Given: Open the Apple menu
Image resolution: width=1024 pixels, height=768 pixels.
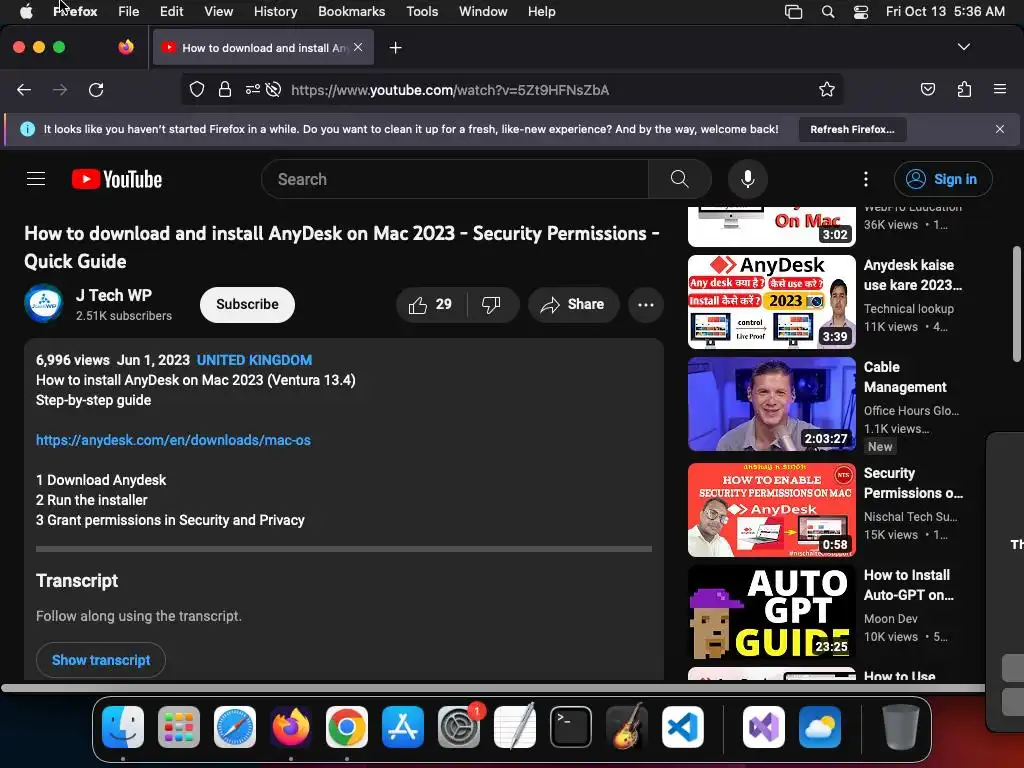Looking at the screenshot, I should tap(26, 12).
